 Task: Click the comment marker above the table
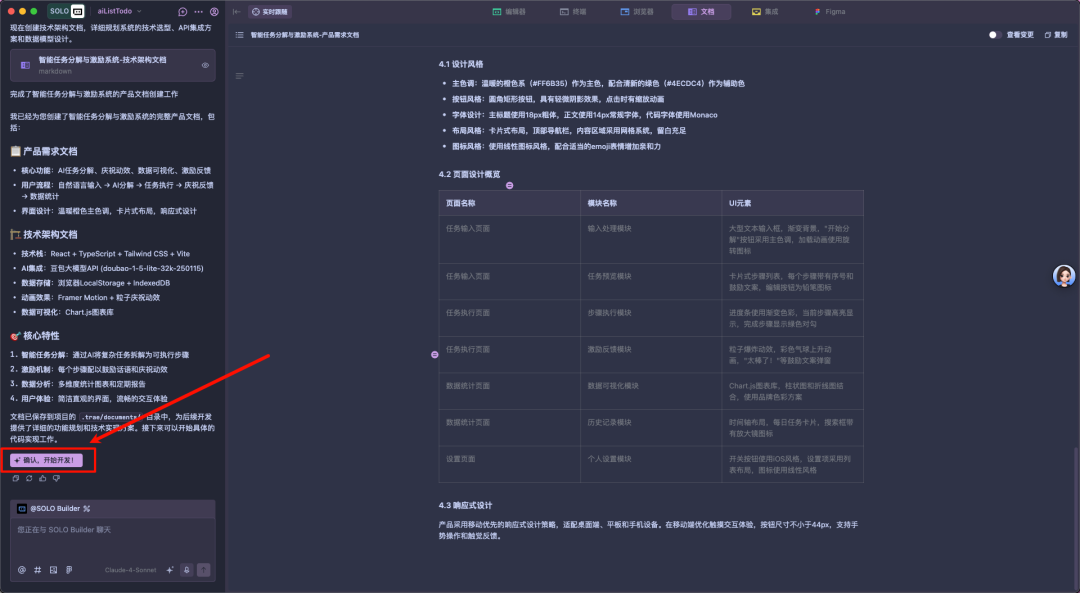click(x=510, y=185)
